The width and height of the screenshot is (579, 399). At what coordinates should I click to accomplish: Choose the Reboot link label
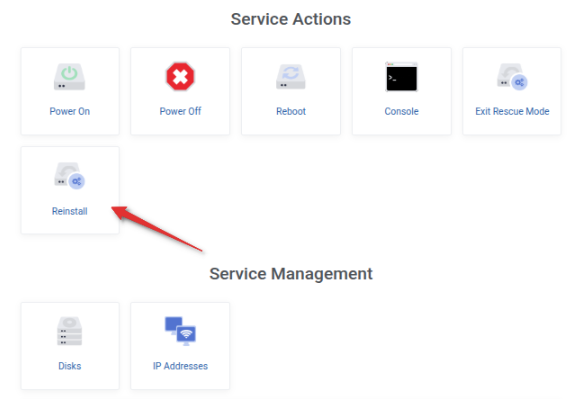click(291, 111)
